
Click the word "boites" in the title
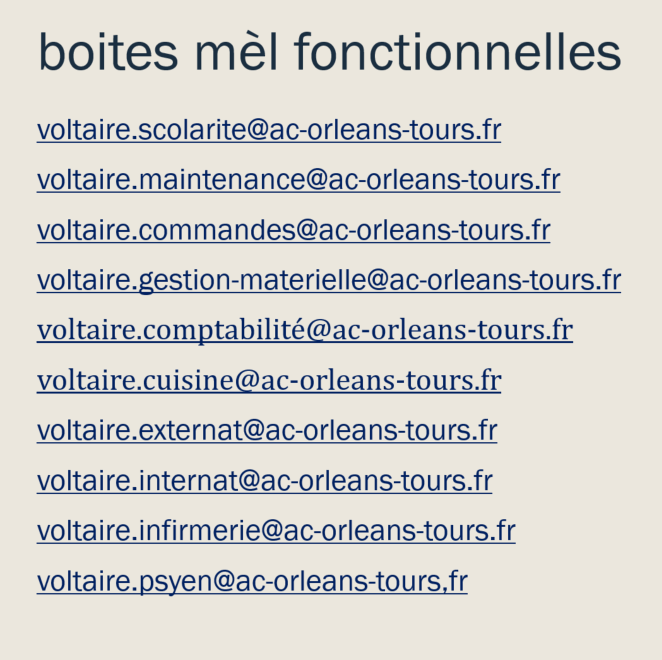point(108,52)
